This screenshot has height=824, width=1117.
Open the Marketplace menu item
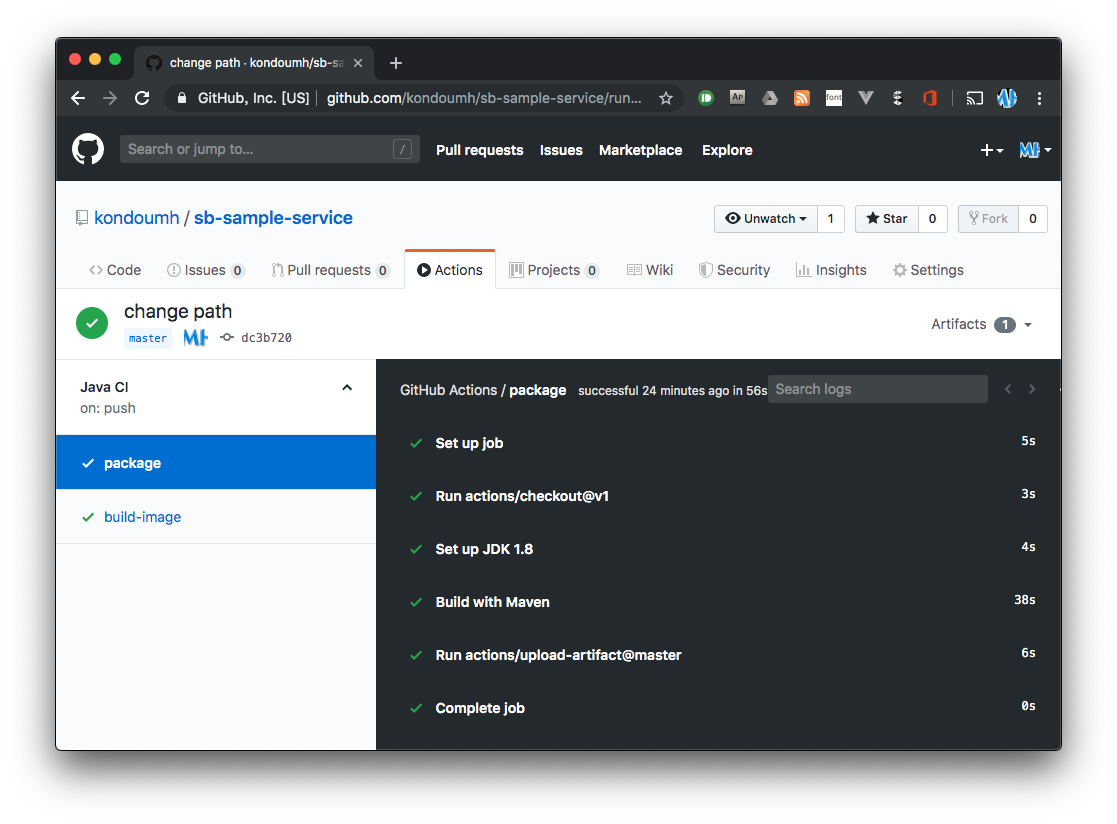tap(640, 150)
